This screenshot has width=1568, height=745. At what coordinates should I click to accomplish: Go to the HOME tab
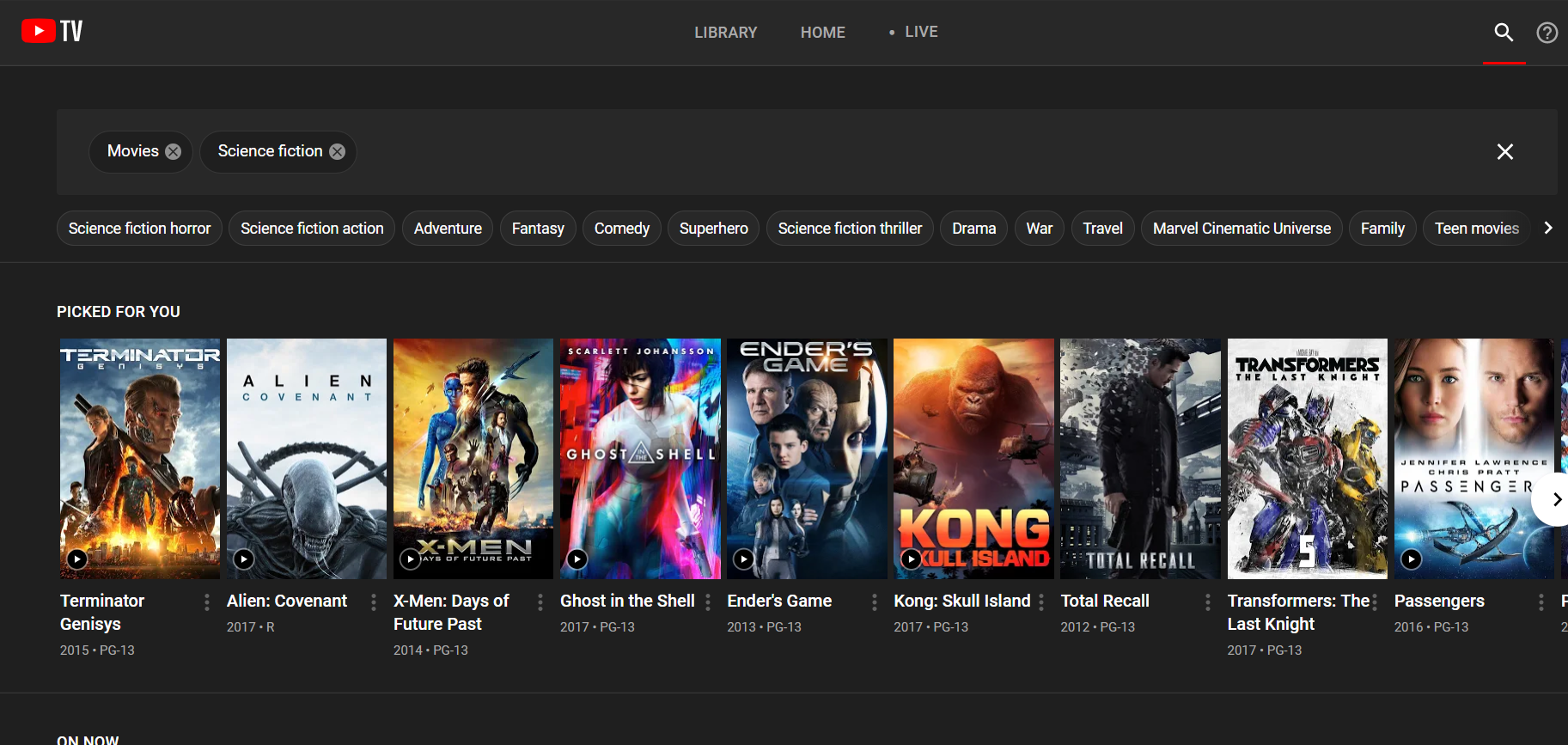tap(823, 33)
